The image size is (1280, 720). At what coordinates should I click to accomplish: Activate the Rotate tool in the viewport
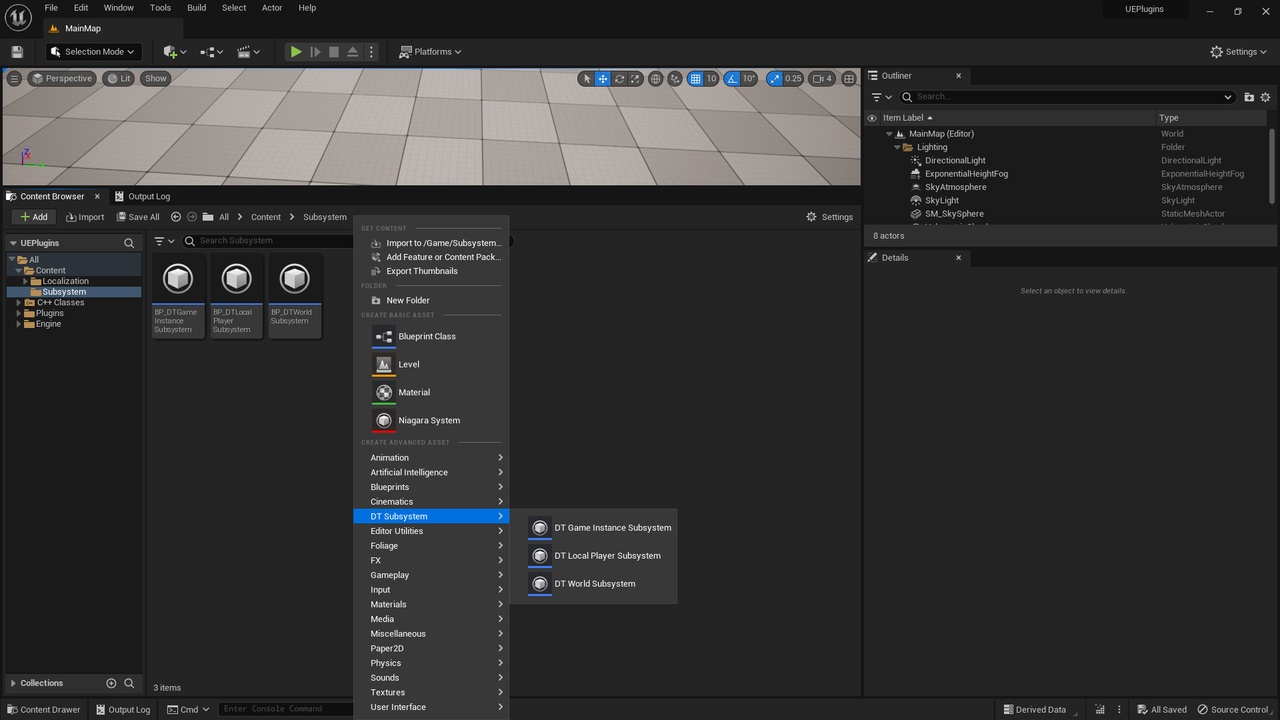coord(620,78)
